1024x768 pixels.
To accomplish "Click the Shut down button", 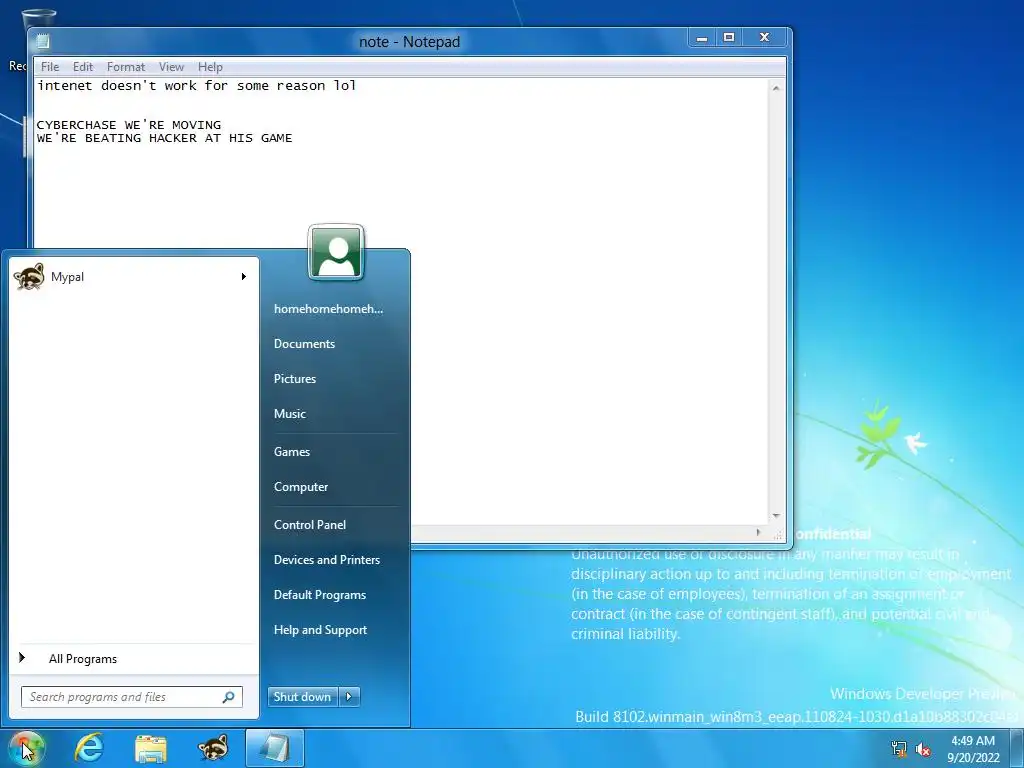I will point(302,697).
